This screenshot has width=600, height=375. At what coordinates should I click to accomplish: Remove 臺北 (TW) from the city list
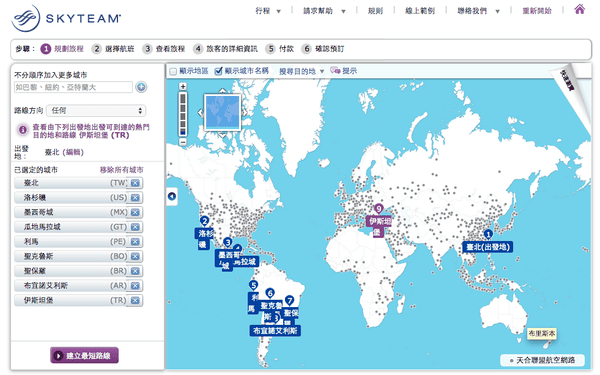pyautogui.click(x=135, y=183)
